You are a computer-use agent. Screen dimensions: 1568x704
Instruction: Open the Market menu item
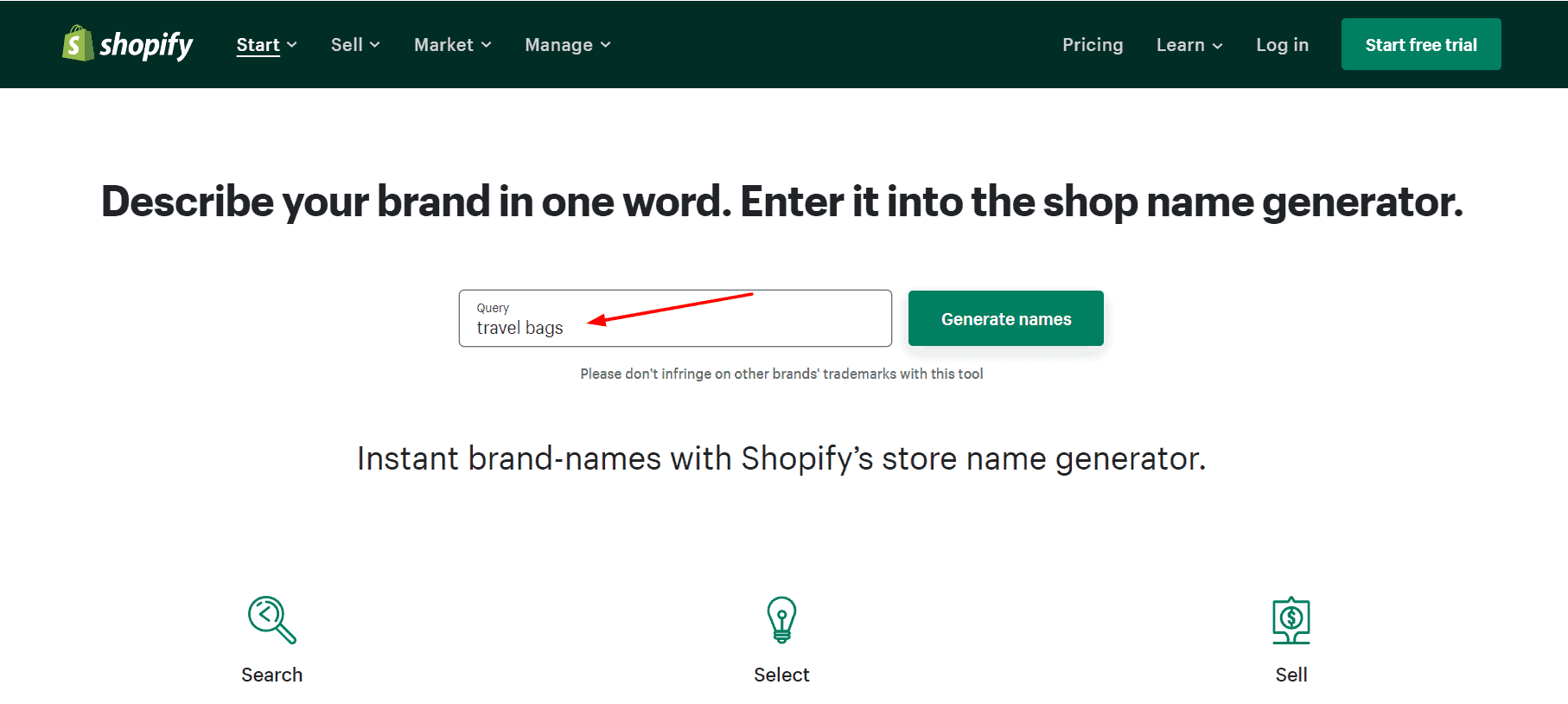click(x=443, y=45)
